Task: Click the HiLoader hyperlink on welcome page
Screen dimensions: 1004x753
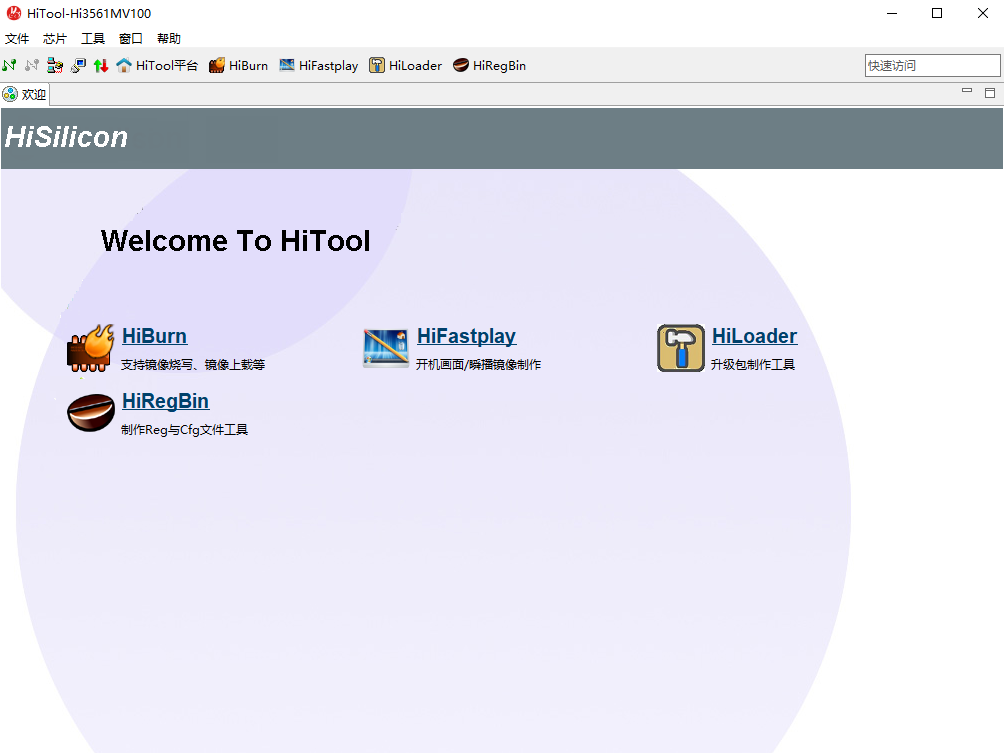Action: tap(754, 336)
